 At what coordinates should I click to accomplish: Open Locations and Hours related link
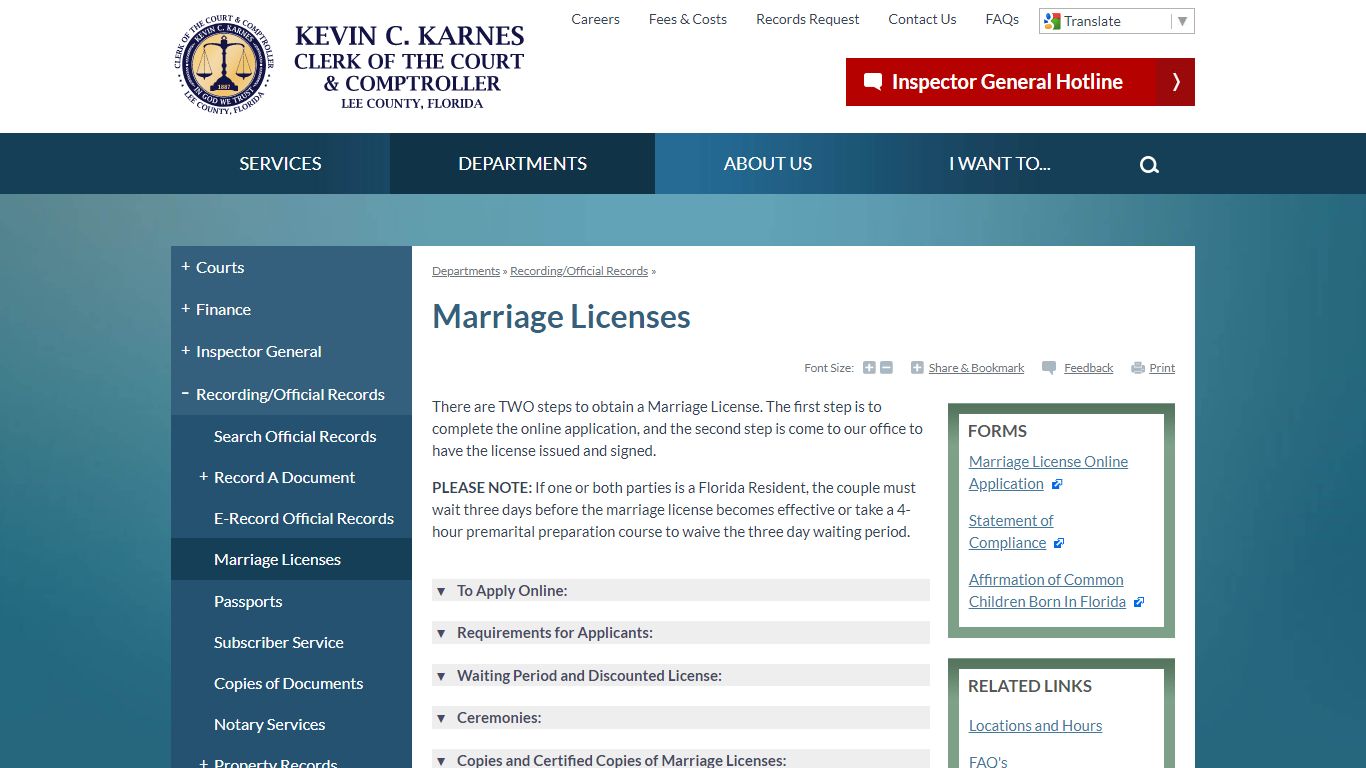tap(1035, 726)
